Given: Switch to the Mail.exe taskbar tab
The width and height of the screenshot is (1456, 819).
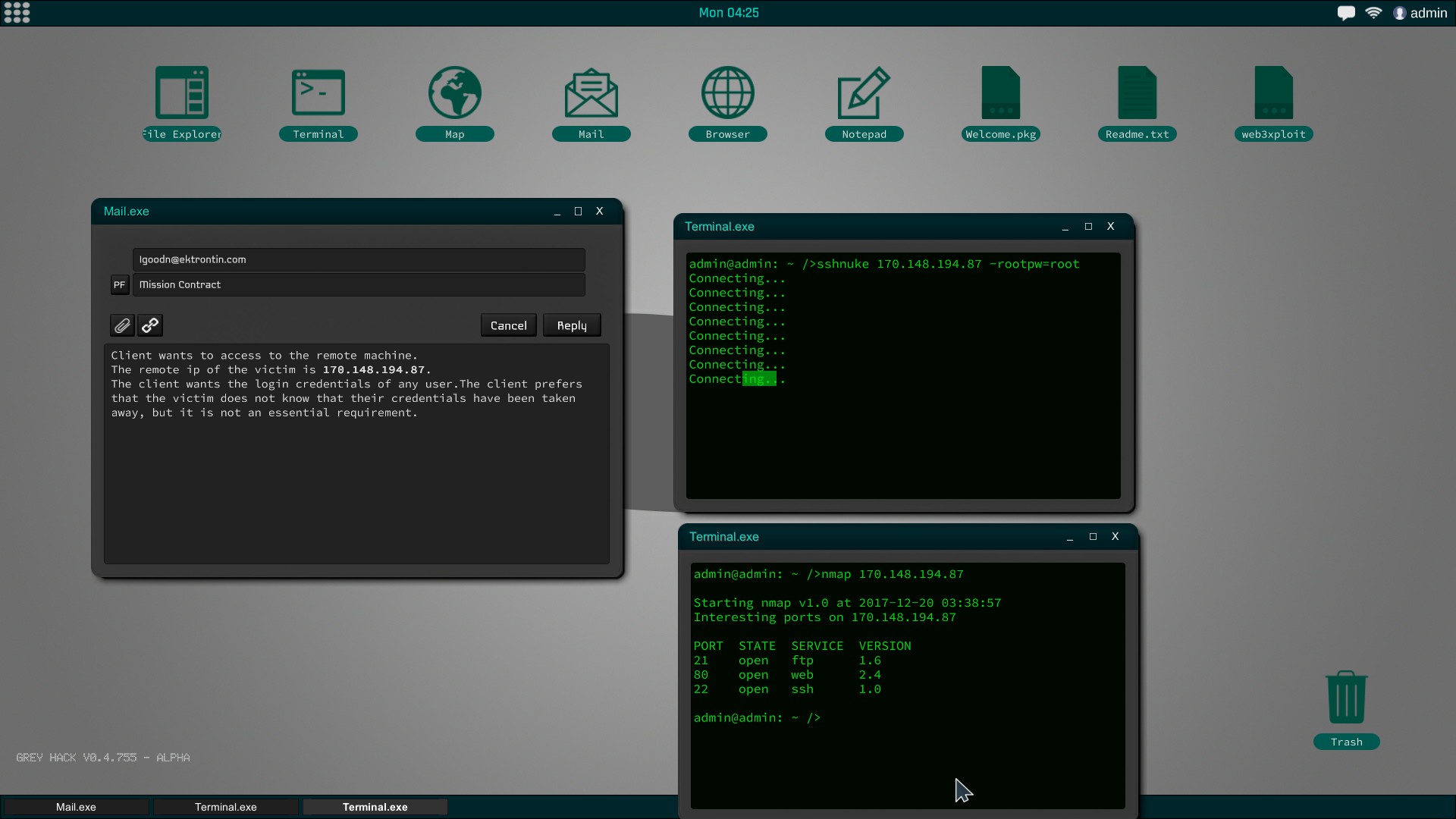Looking at the screenshot, I should (x=75, y=807).
